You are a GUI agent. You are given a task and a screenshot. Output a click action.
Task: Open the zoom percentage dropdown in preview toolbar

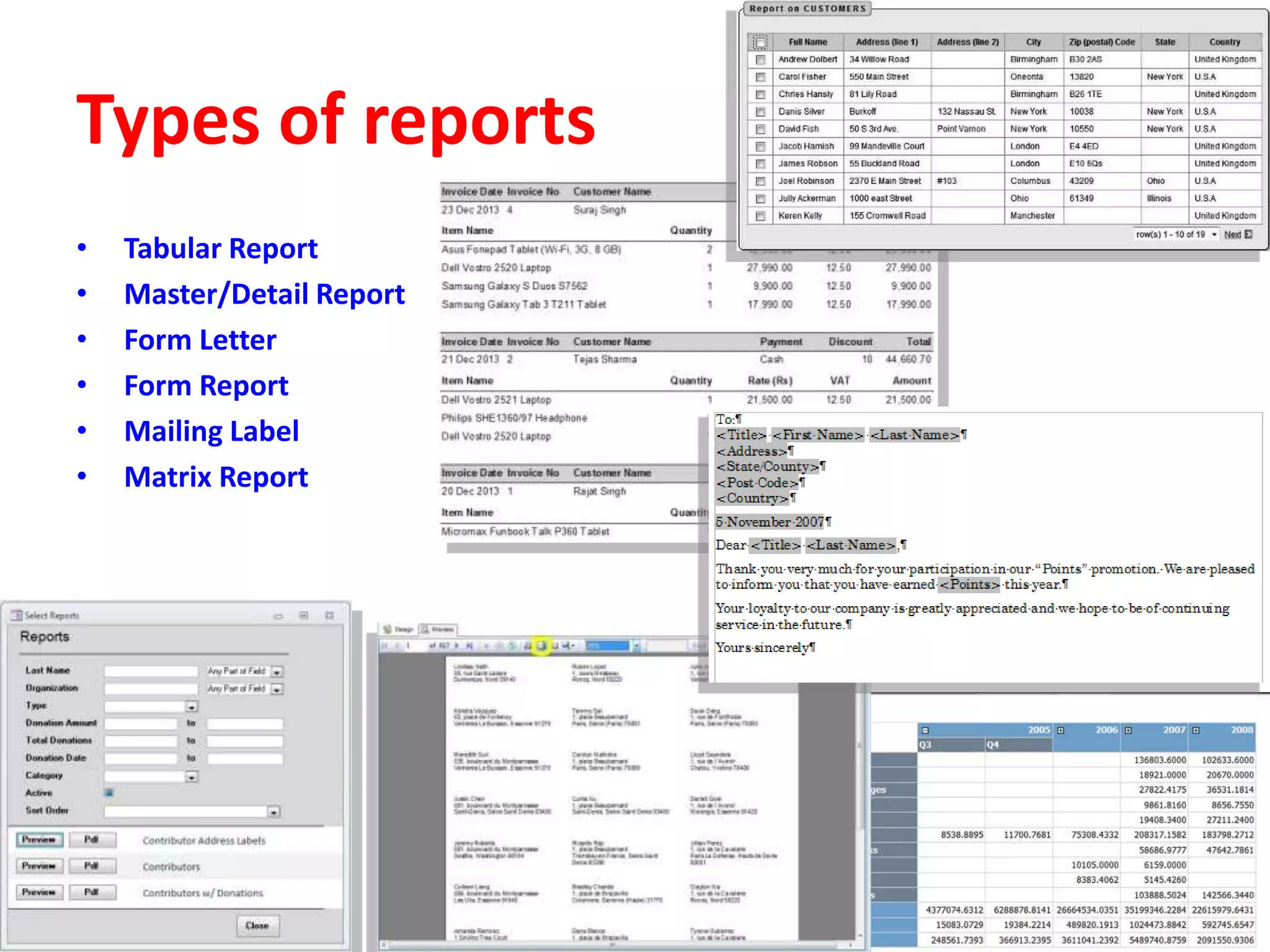coord(636,645)
